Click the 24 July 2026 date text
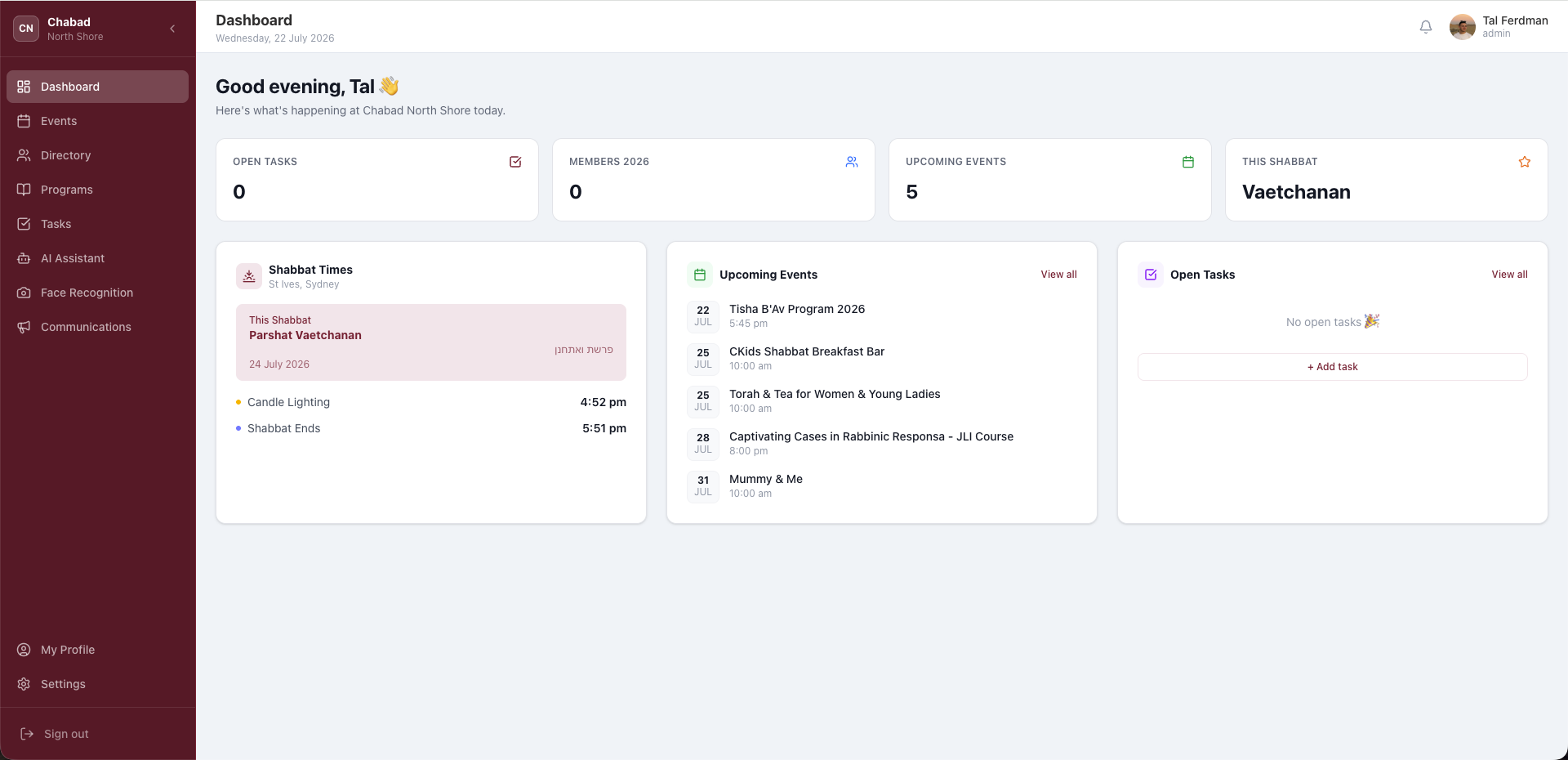1568x760 pixels. click(x=279, y=364)
